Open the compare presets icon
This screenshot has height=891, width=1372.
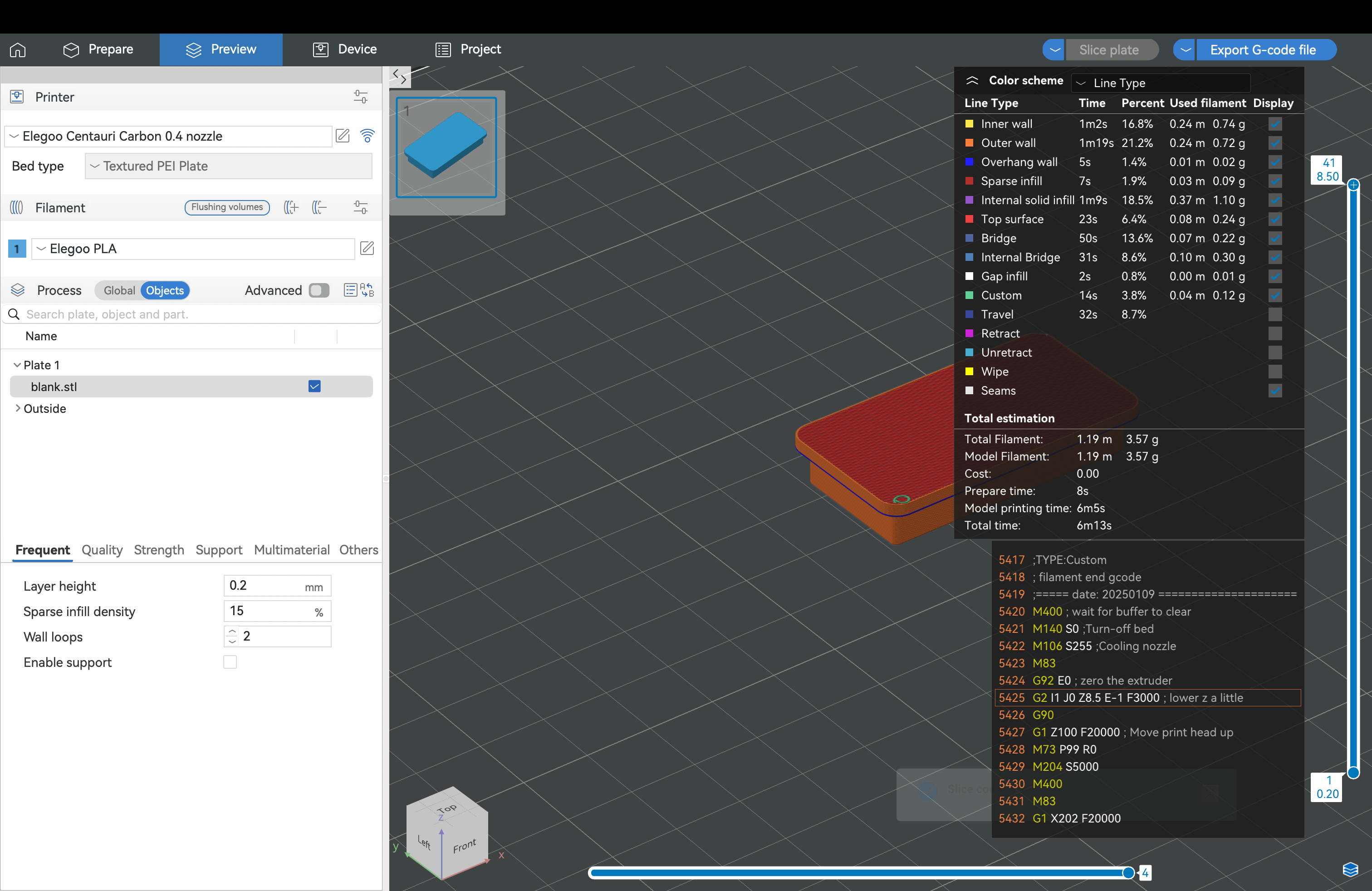coord(367,290)
